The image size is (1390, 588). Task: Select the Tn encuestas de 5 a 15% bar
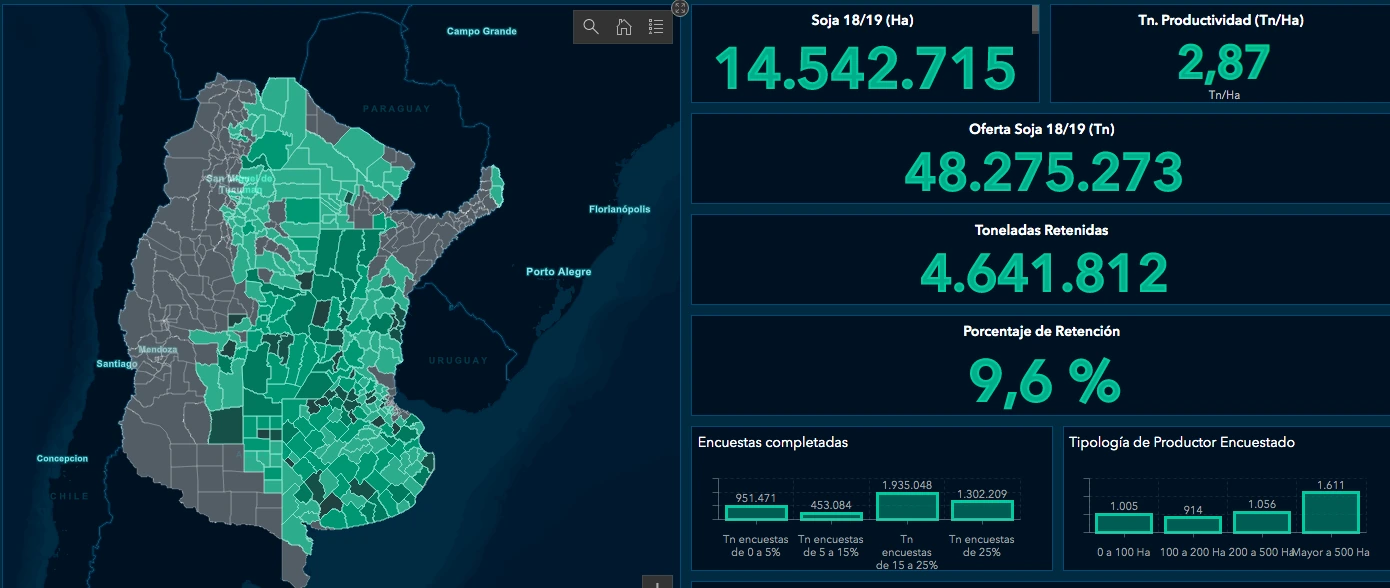[831, 517]
